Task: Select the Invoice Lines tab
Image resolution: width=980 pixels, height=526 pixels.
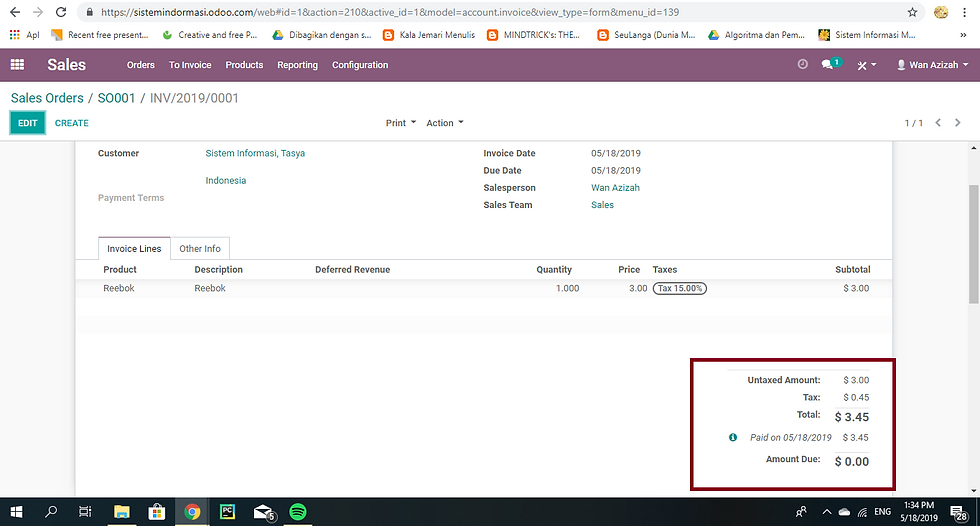Action: click(x=134, y=249)
